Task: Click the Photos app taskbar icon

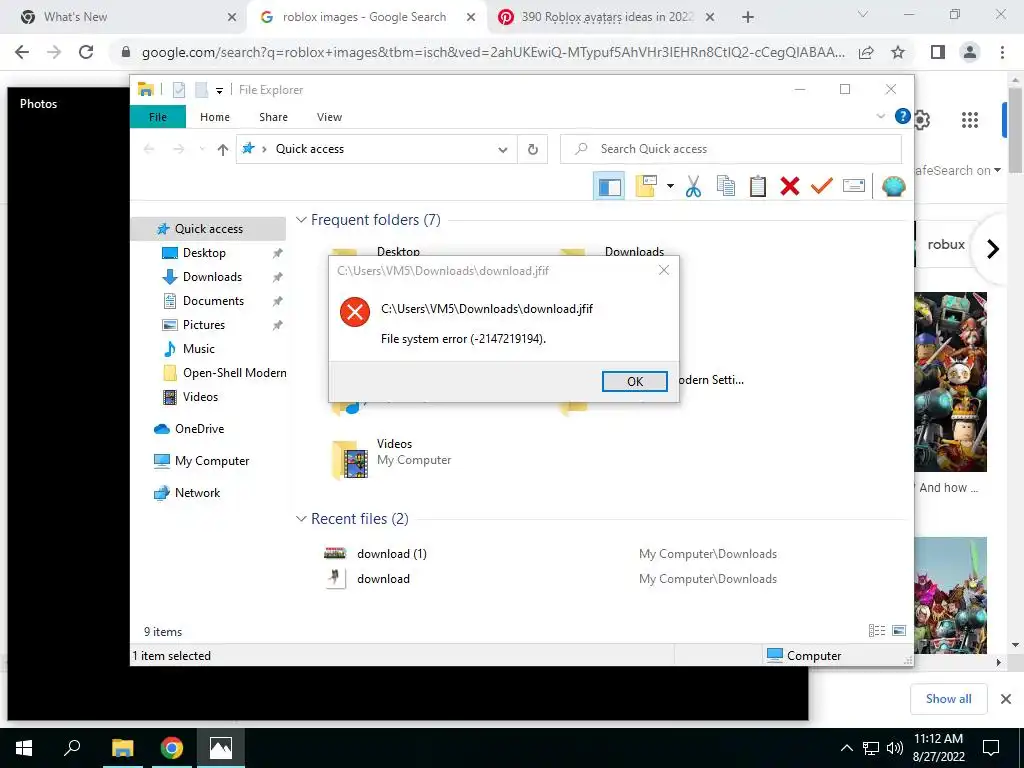Action: click(221, 748)
